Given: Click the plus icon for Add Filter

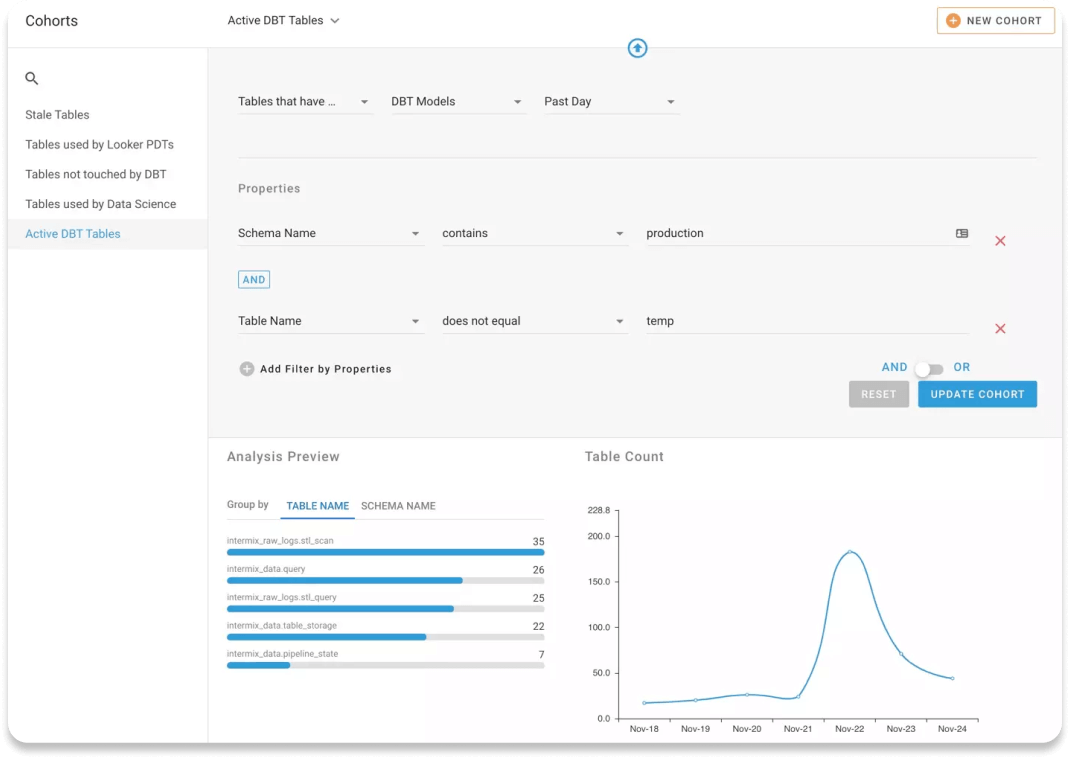Looking at the screenshot, I should [247, 369].
